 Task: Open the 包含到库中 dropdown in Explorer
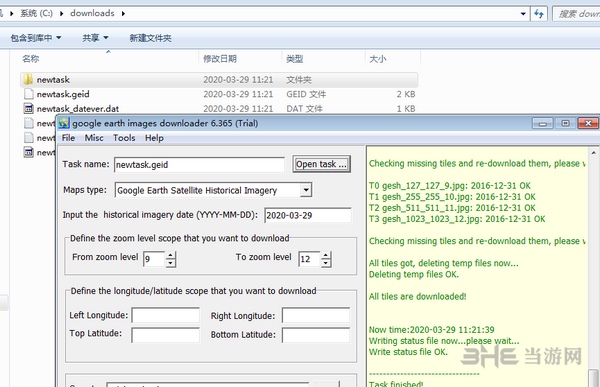click(x=36, y=38)
